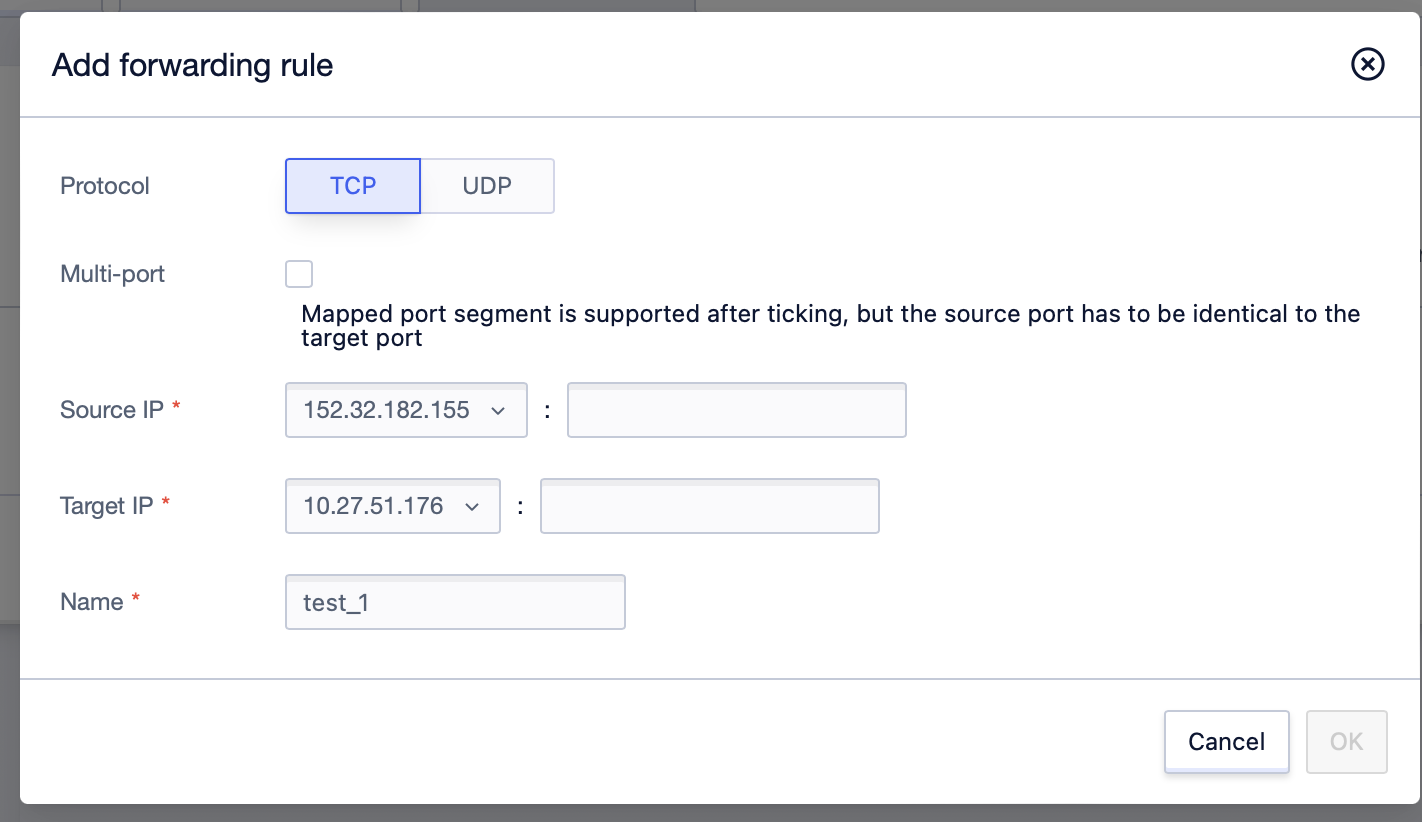Click the Name field containing test_1
1422x822 pixels.
[456, 602]
